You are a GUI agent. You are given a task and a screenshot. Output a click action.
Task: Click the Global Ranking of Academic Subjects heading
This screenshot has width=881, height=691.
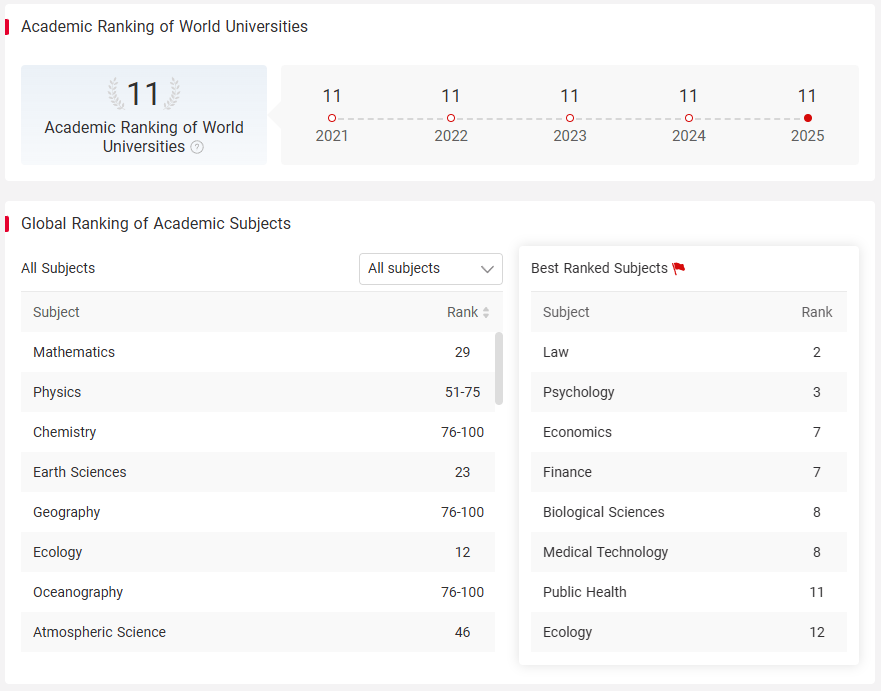tap(156, 224)
